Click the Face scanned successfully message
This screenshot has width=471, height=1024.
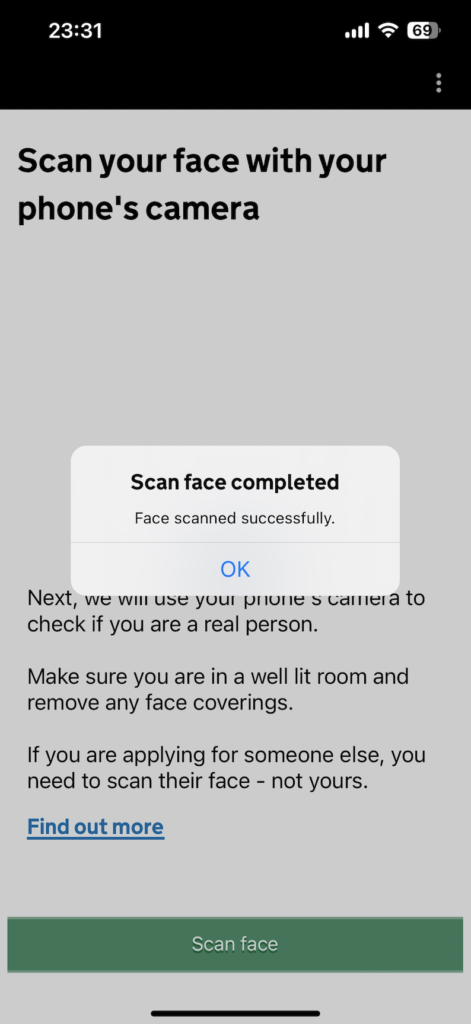pyautogui.click(x=235, y=519)
